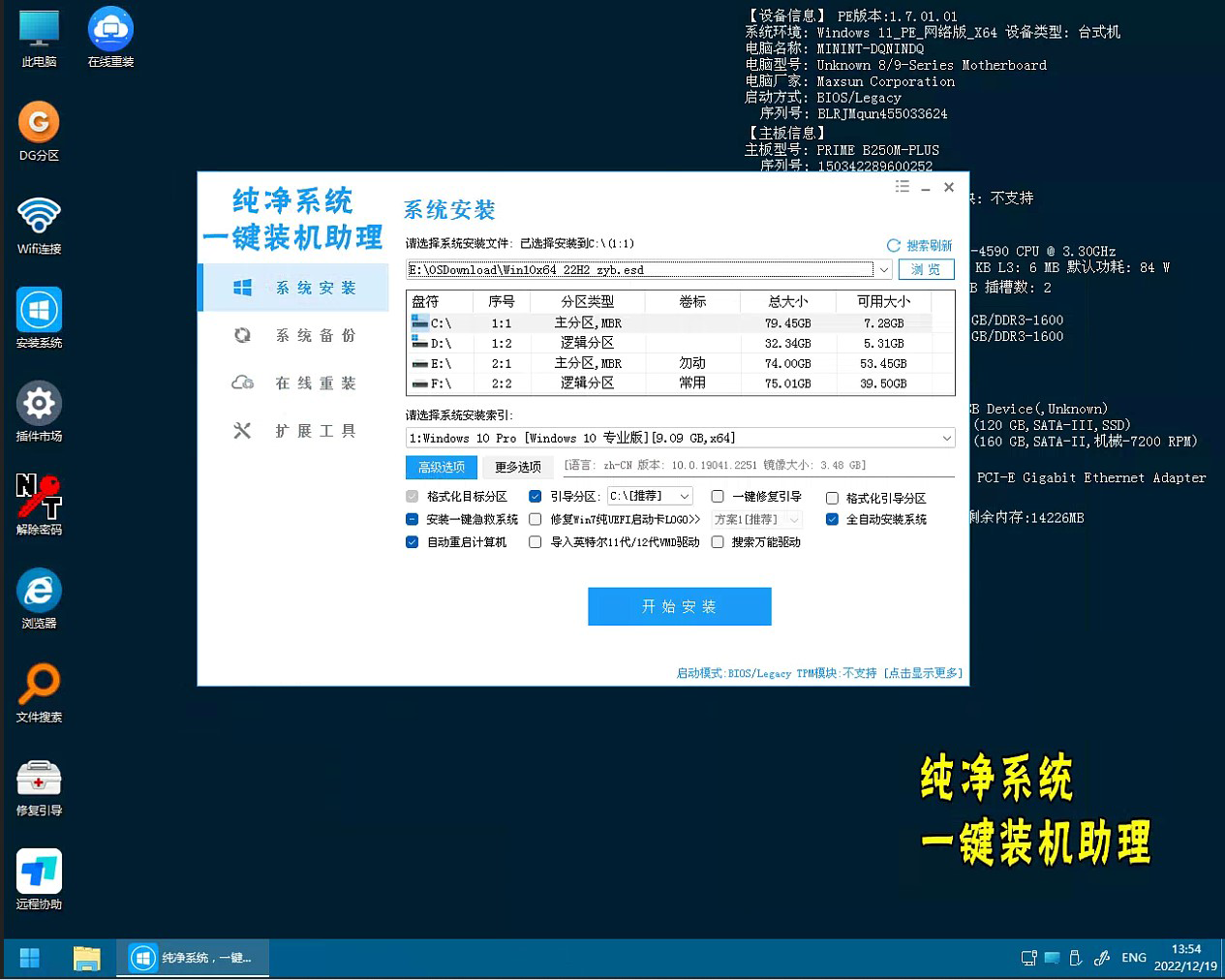Switch to 高级选项 tab
Screen dimensions: 1225x980
[442, 467]
